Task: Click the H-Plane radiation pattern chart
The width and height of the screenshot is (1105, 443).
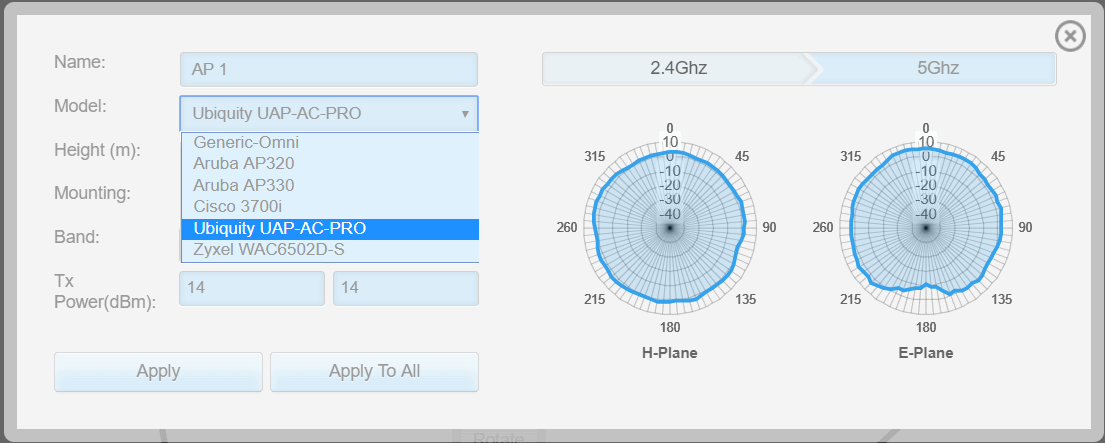Action: 670,229
